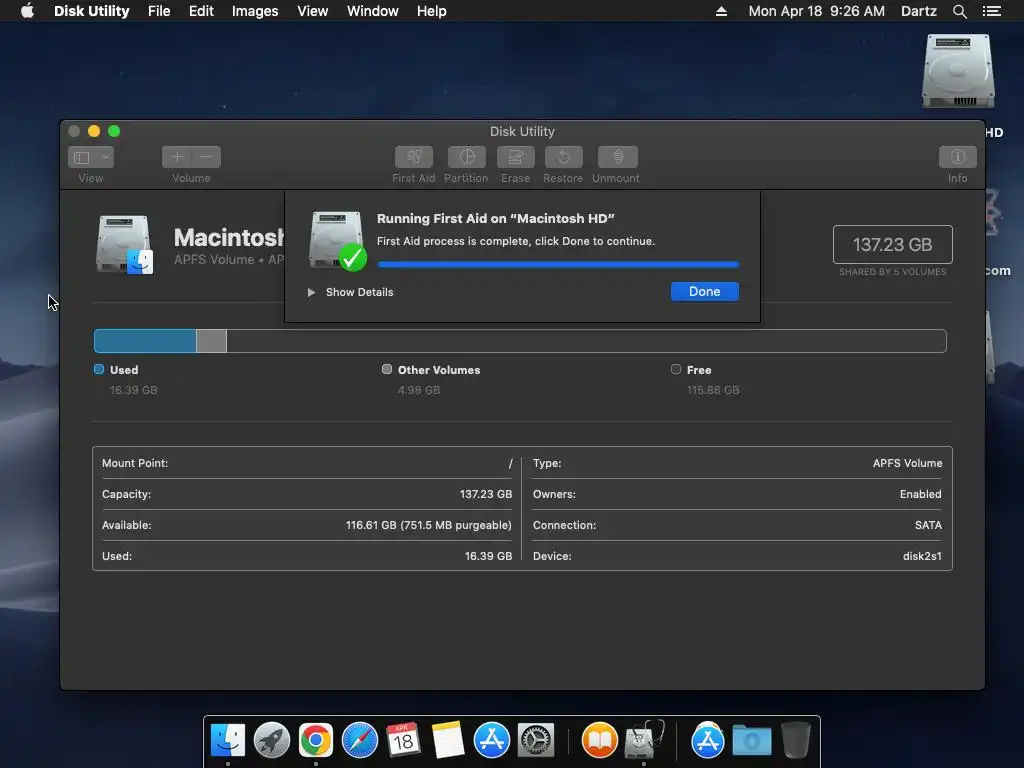The width and height of the screenshot is (1024, 768).
Task: Click the Unmount toolbar icon
Action: point(617,157)
